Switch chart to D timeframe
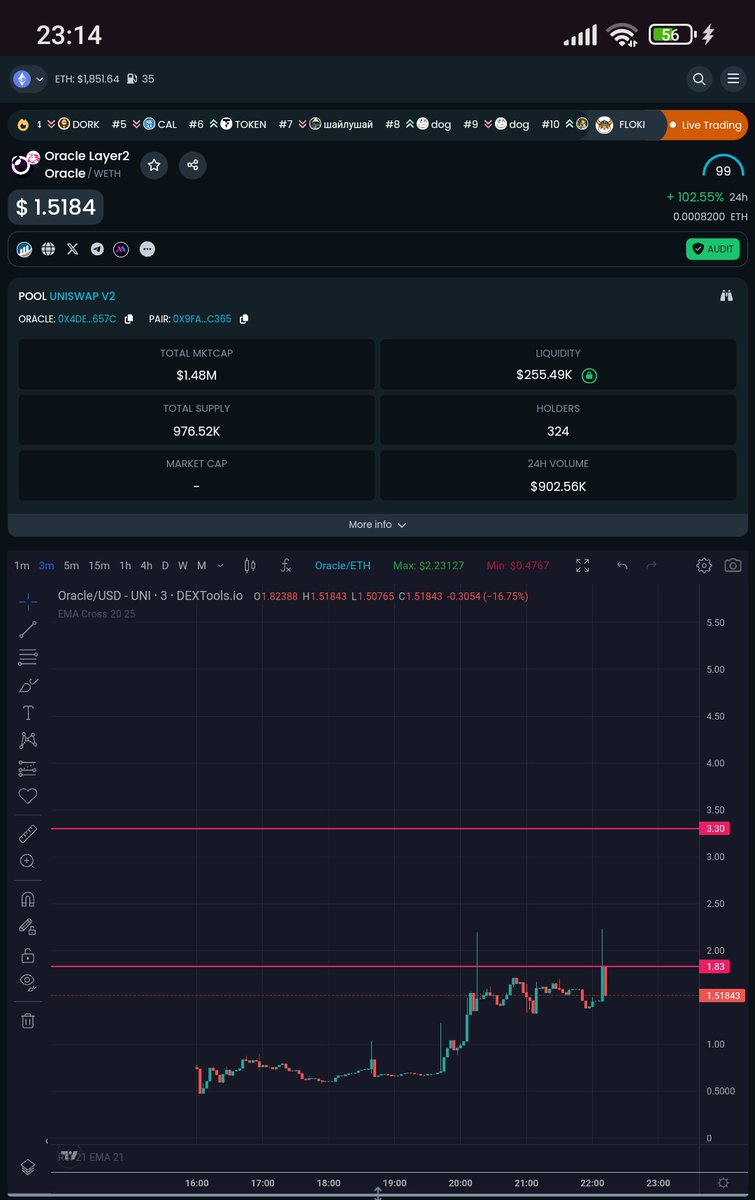This screenshot has width=755, height=1200. [x=165, y=566]
